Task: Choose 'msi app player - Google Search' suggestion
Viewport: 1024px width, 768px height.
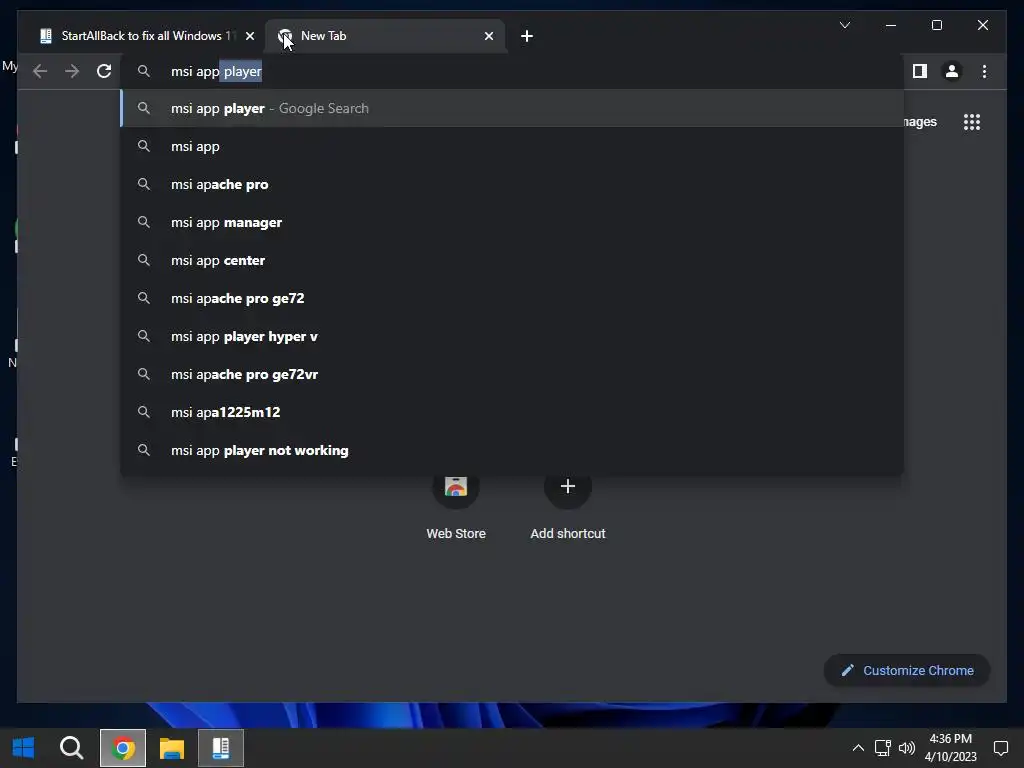Action: 513,108
